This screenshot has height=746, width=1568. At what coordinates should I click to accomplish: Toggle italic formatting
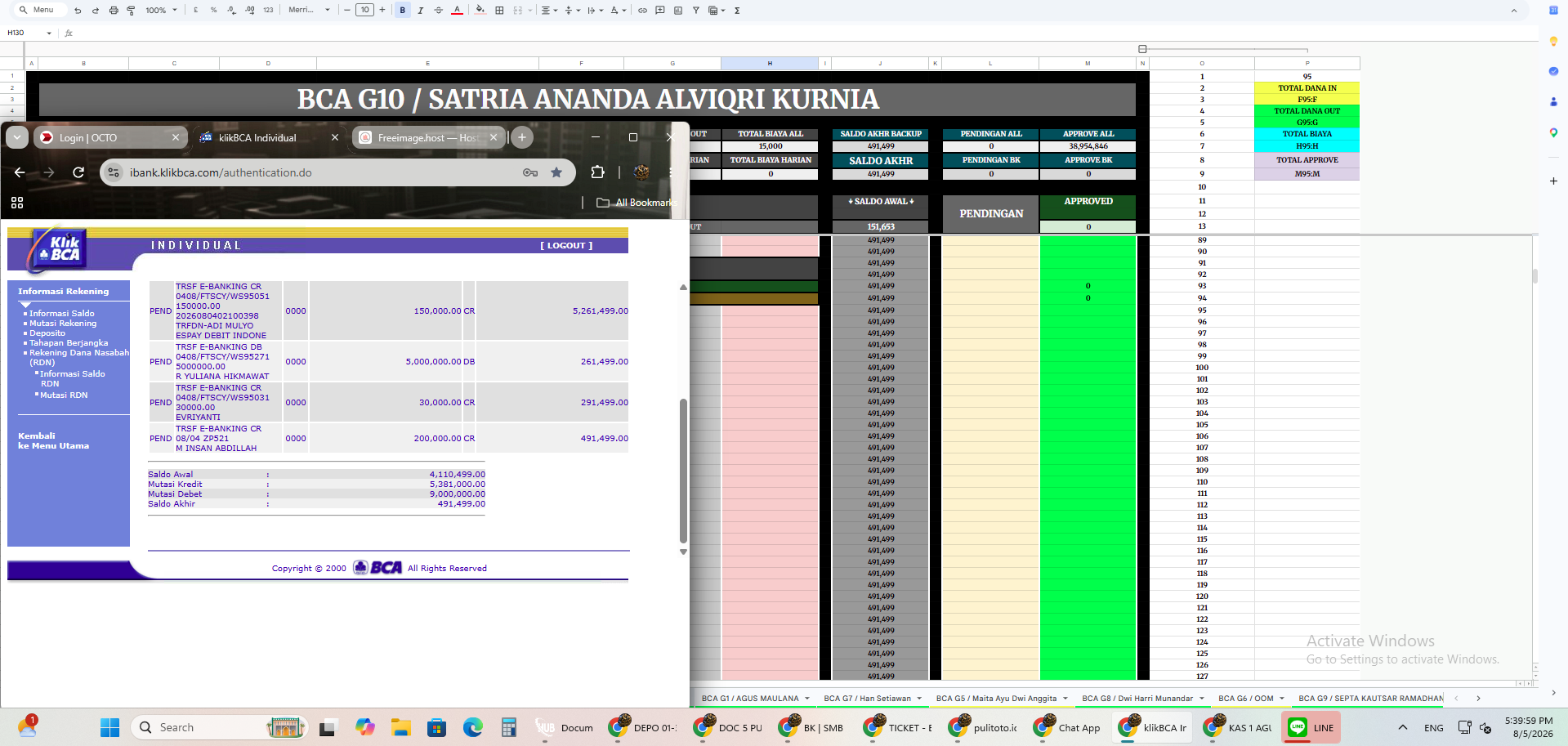pyautogui.click(x=421, y=11)
